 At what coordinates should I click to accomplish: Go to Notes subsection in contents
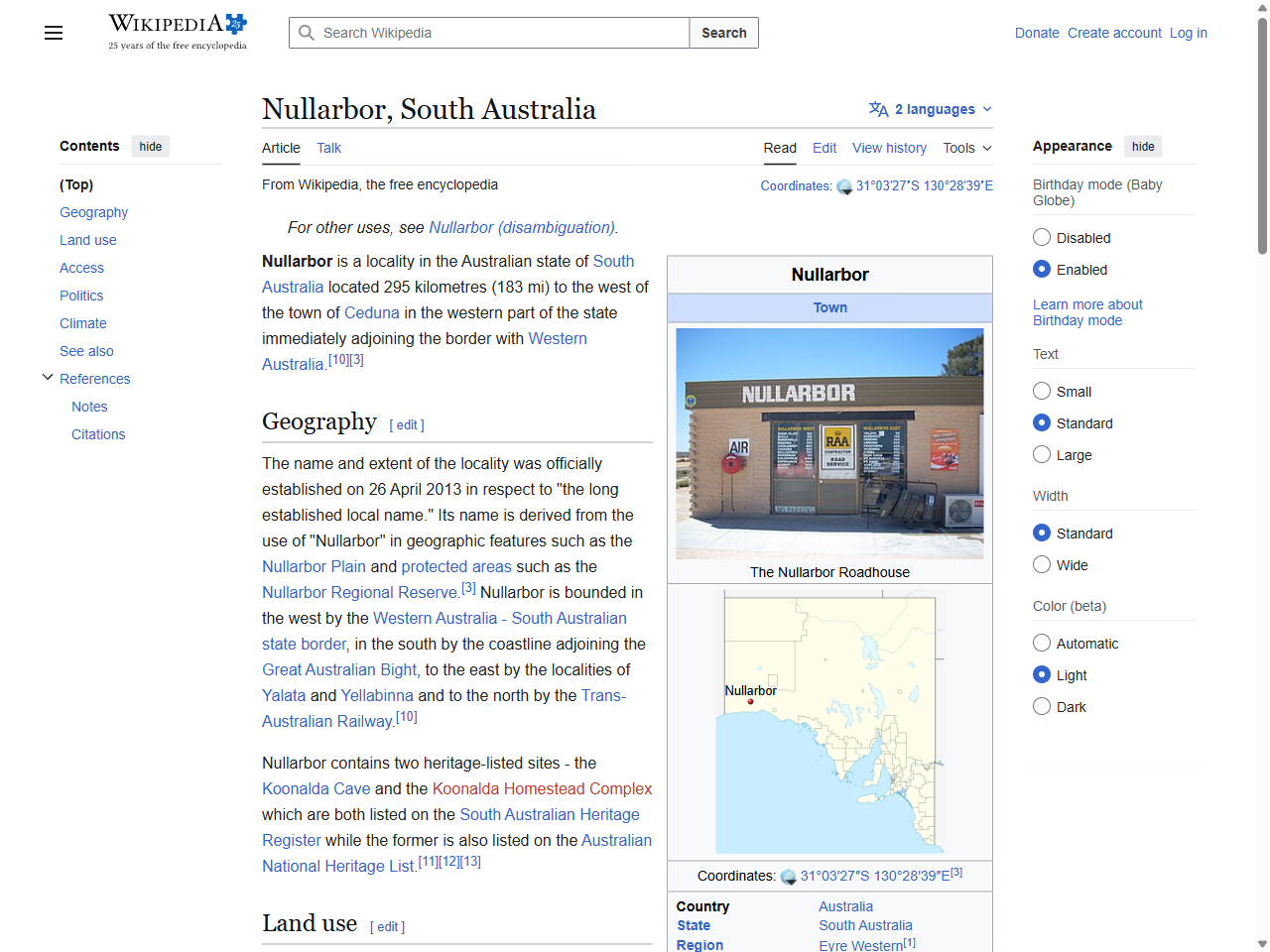point(89,407)
